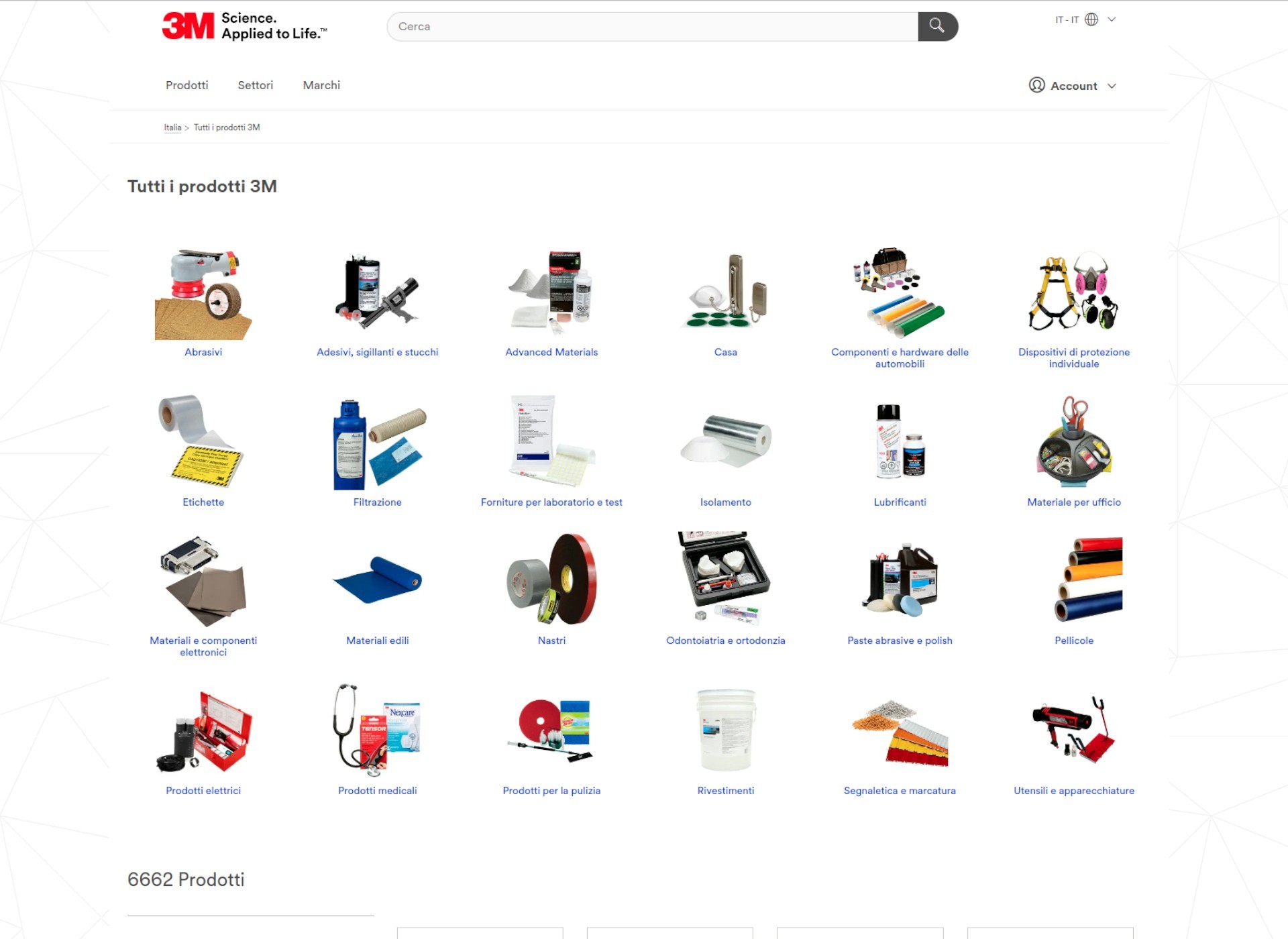Viewport: 1288px width, 939px height.
Task: Open the Abrasivi category image
Action: [x=203, y=294]
